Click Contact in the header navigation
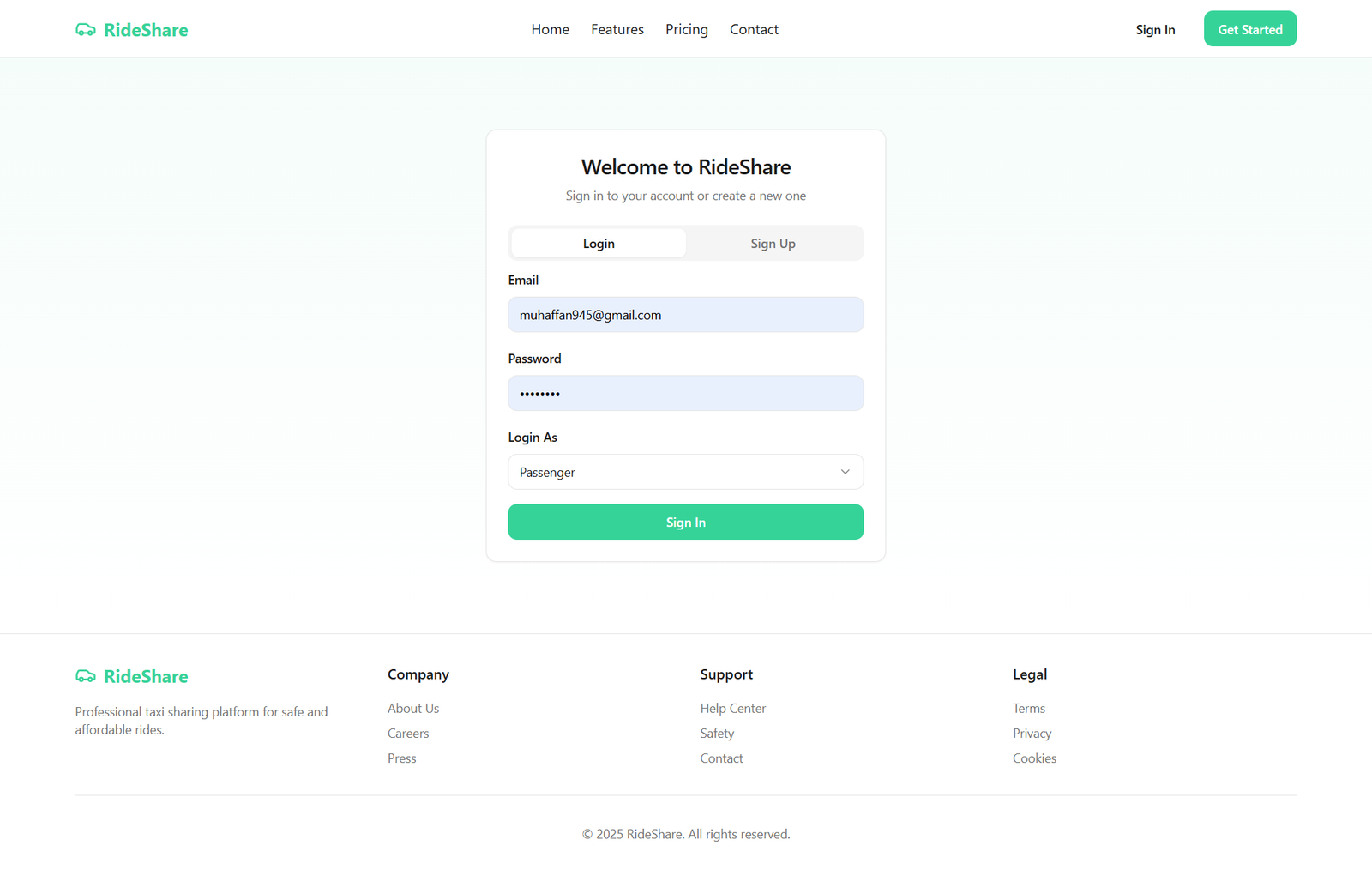This screenshot has height=870, width=1372. pos(754,29)
